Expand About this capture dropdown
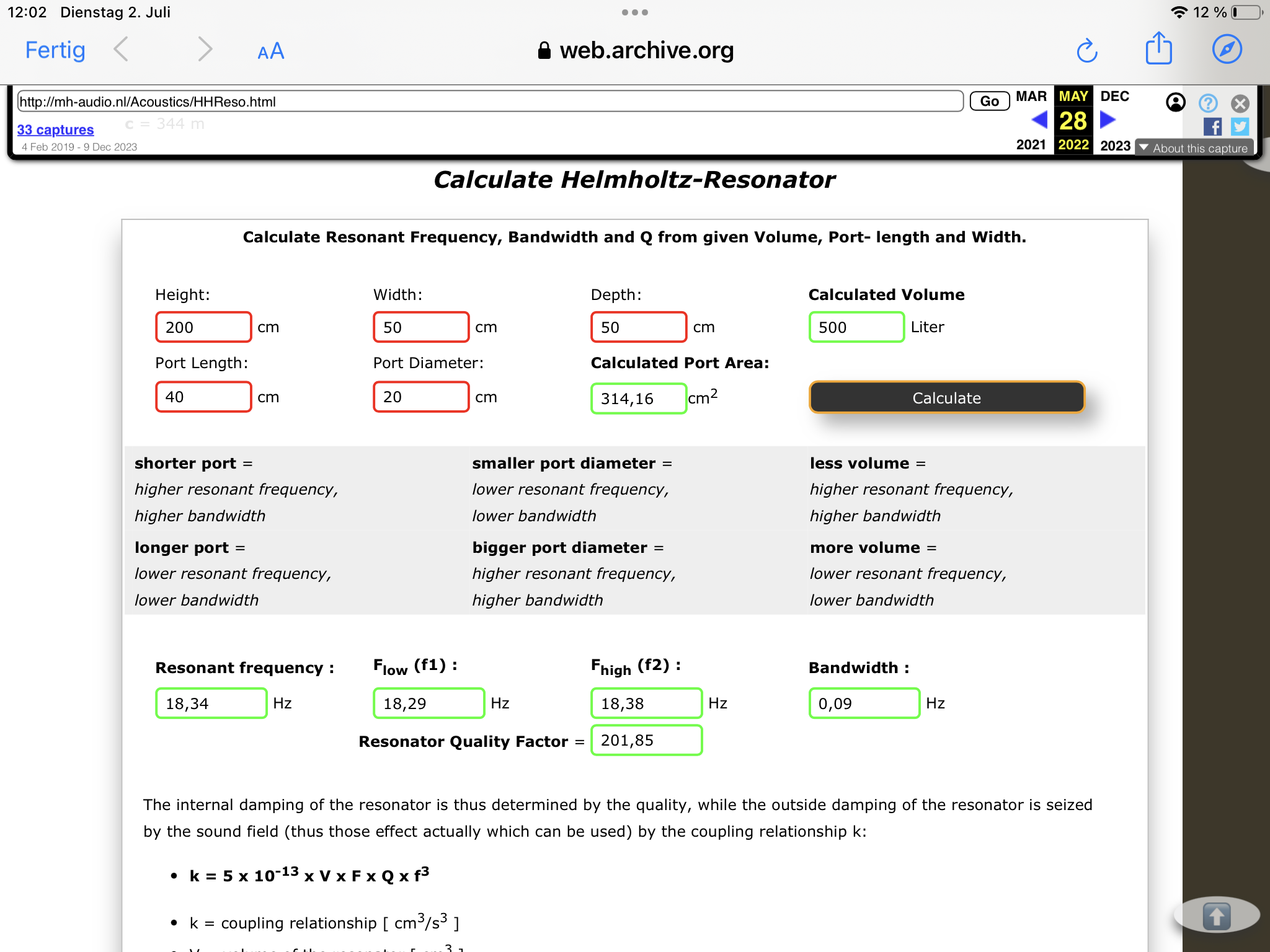The image size is (1270, 952). pos(1194,148)
